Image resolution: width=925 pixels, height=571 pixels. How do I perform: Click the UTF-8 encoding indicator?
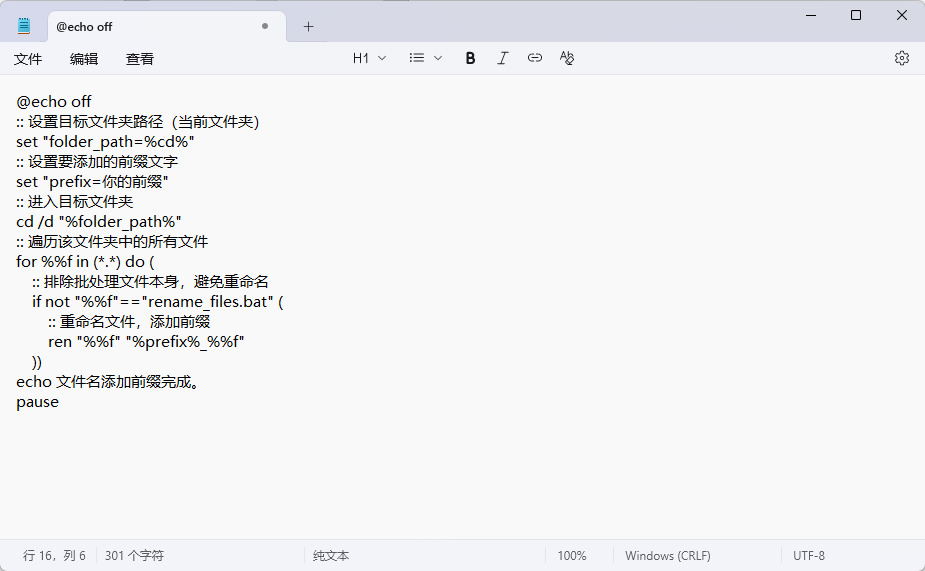(x=809, y=555)
